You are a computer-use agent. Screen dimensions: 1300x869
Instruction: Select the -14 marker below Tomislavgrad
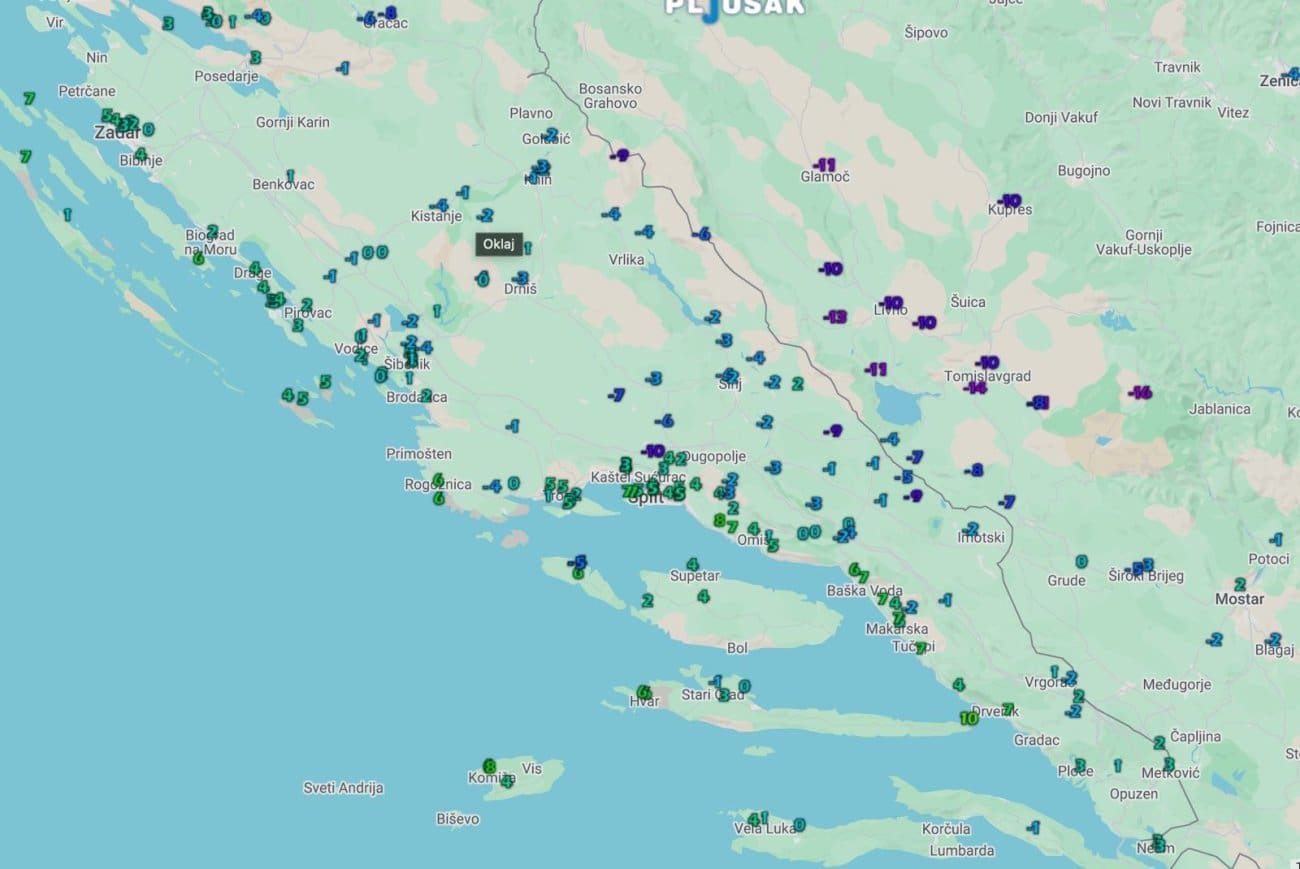pyautogui.click(x=975, y=387)
